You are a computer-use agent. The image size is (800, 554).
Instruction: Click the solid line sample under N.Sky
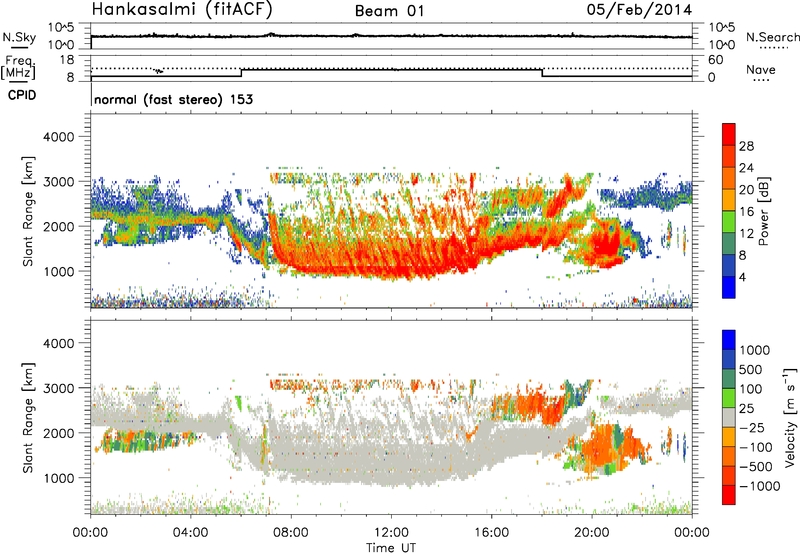[19, 47]
